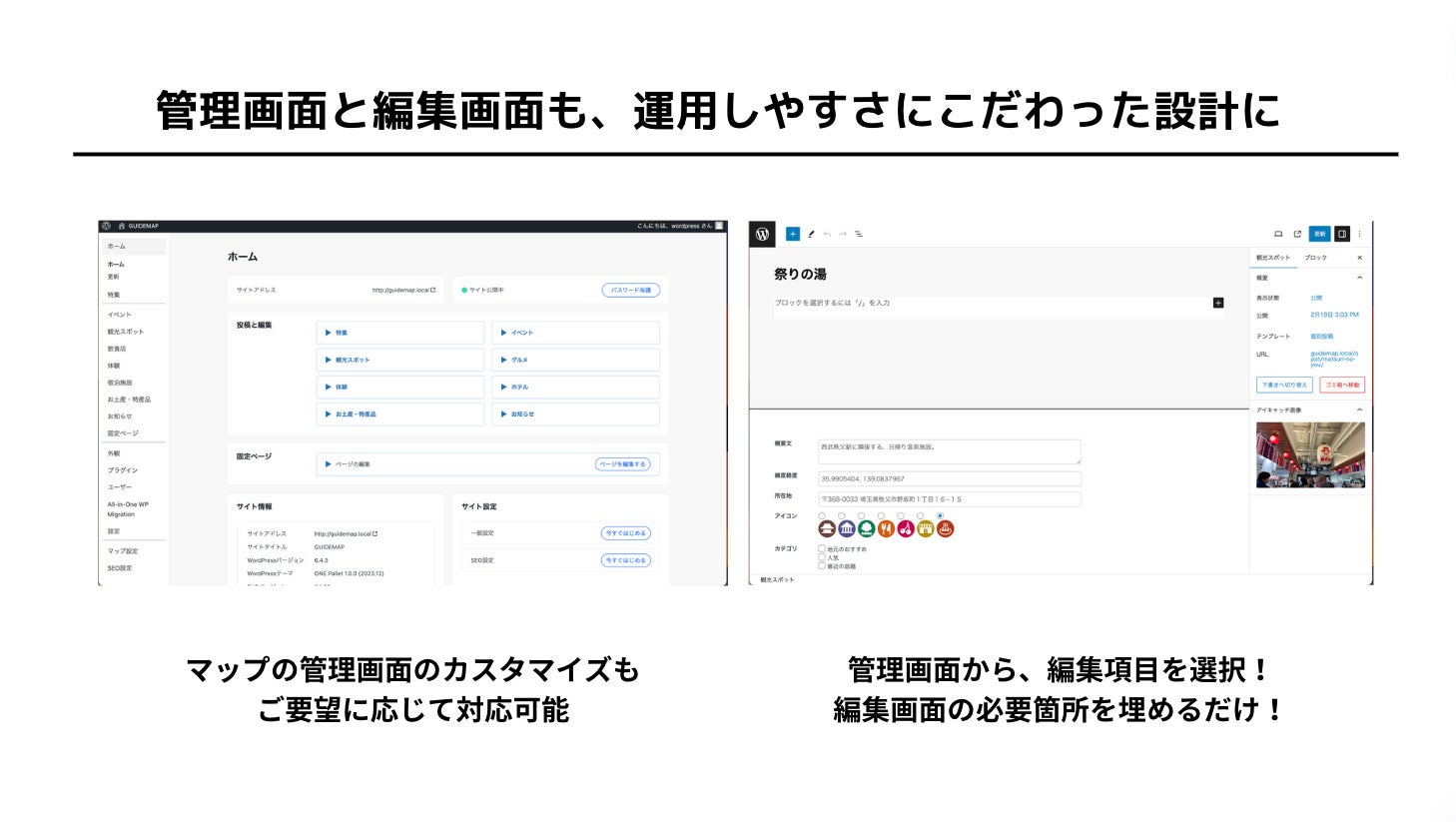Viewport: 1456px width, 822px height.
Task: Click 今すぐはじめる beside 一般設定
Action: point(626,533)
